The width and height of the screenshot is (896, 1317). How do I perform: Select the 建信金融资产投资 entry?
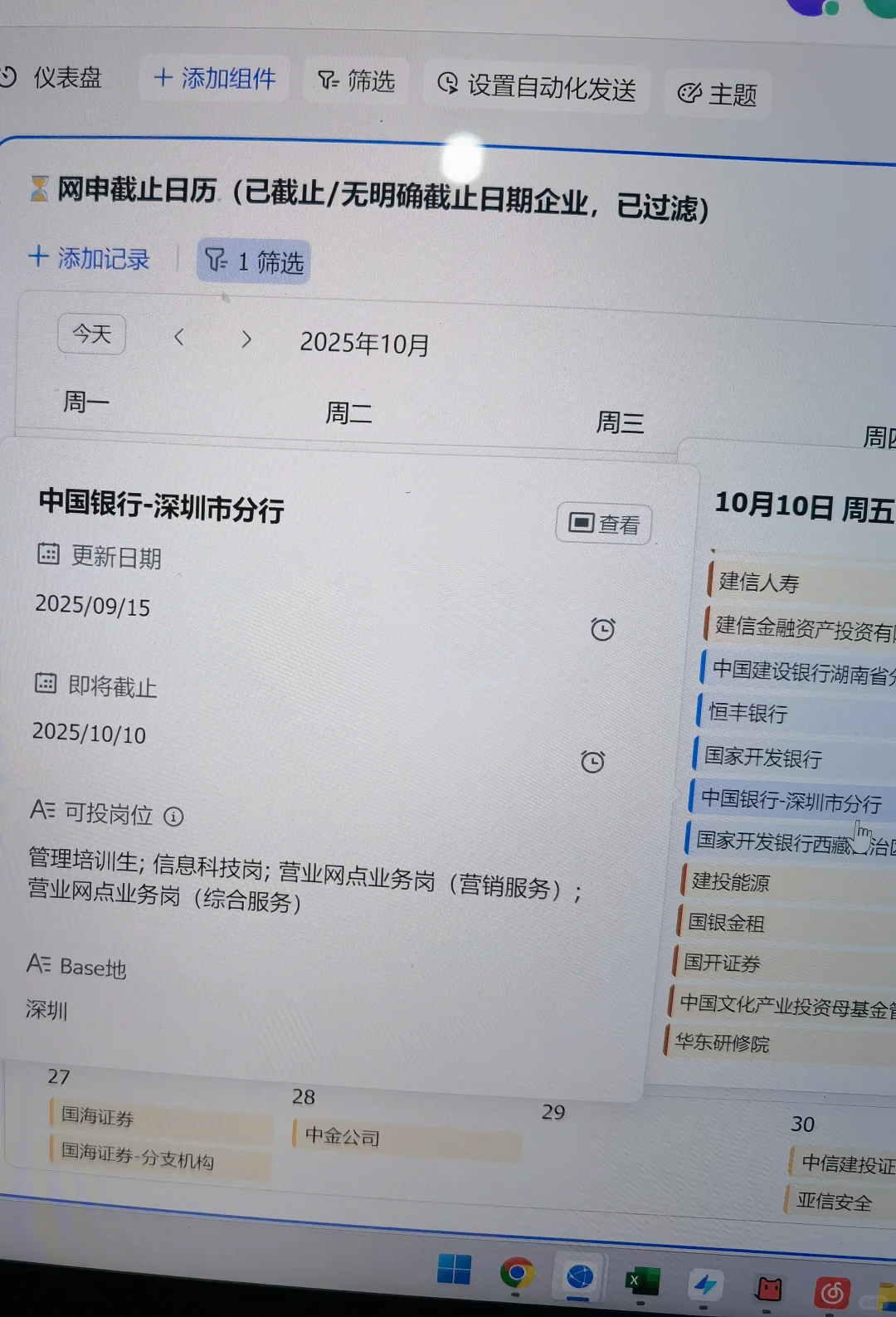pyautogui.click(x=800, y=628)
